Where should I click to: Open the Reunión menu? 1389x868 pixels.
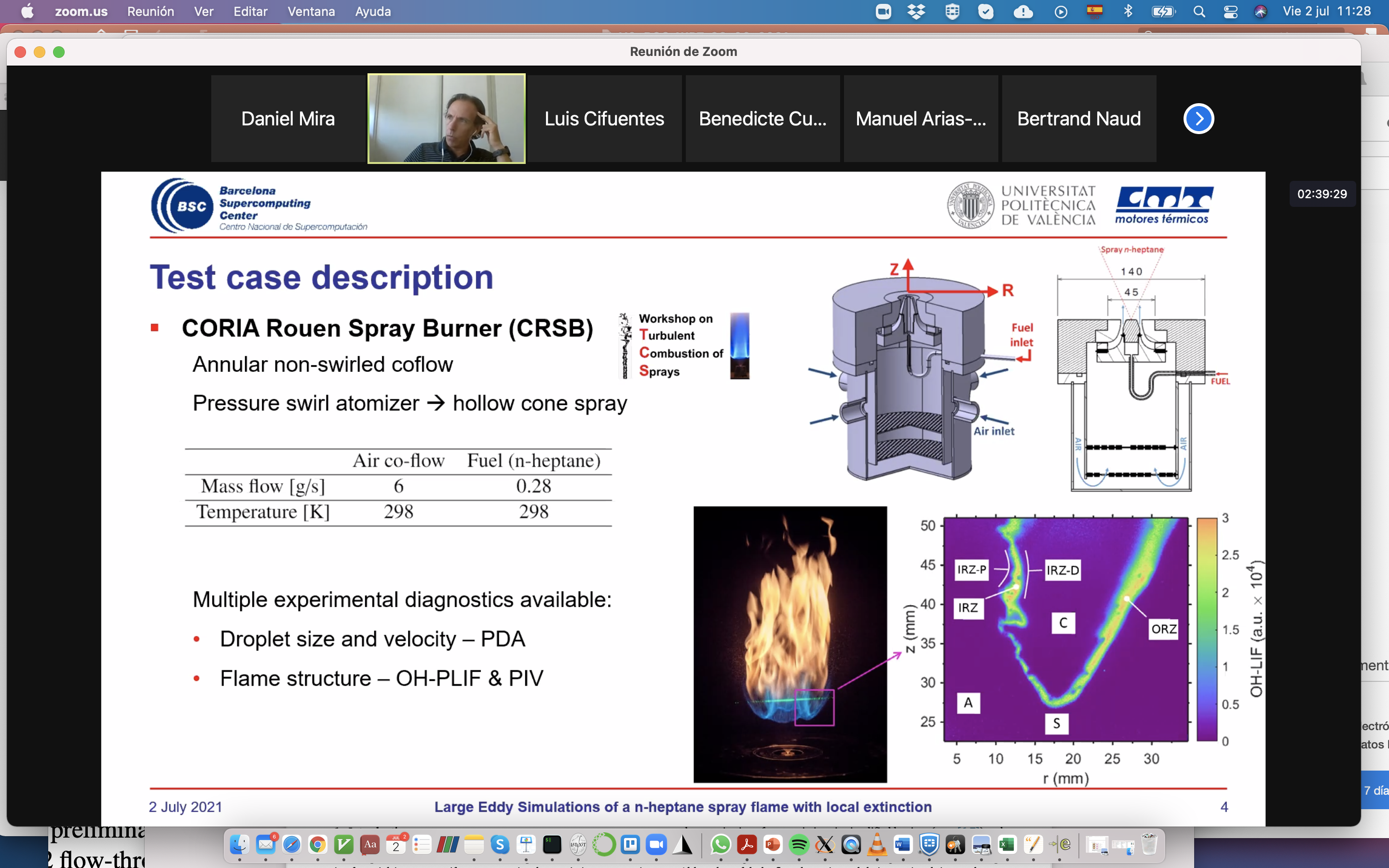click(x=150, y=12)
